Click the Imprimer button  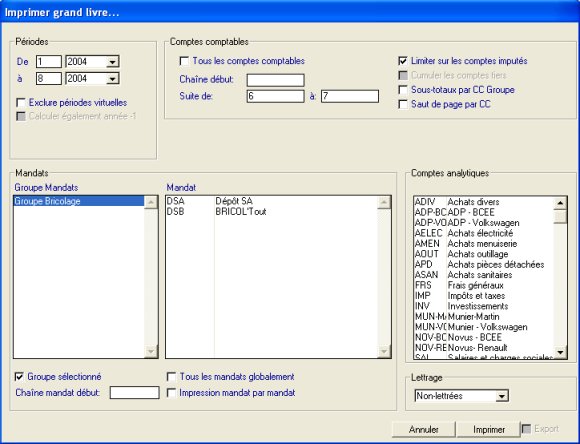pos(489,430)
